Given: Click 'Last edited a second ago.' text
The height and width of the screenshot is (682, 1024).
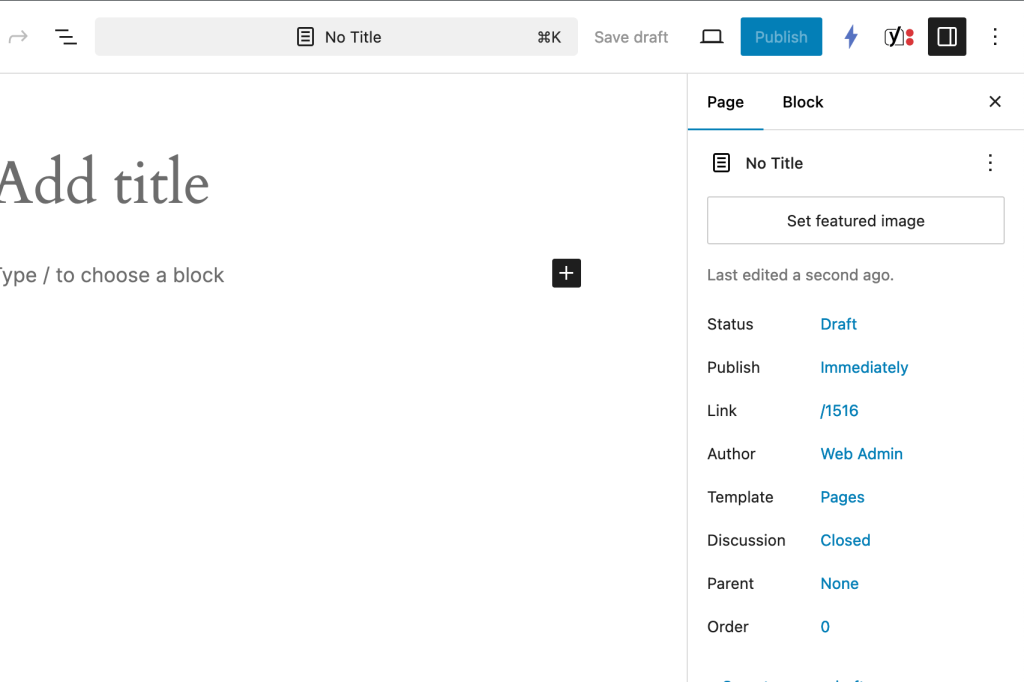Looking at the screenshot, I should (x=800, y=275).
